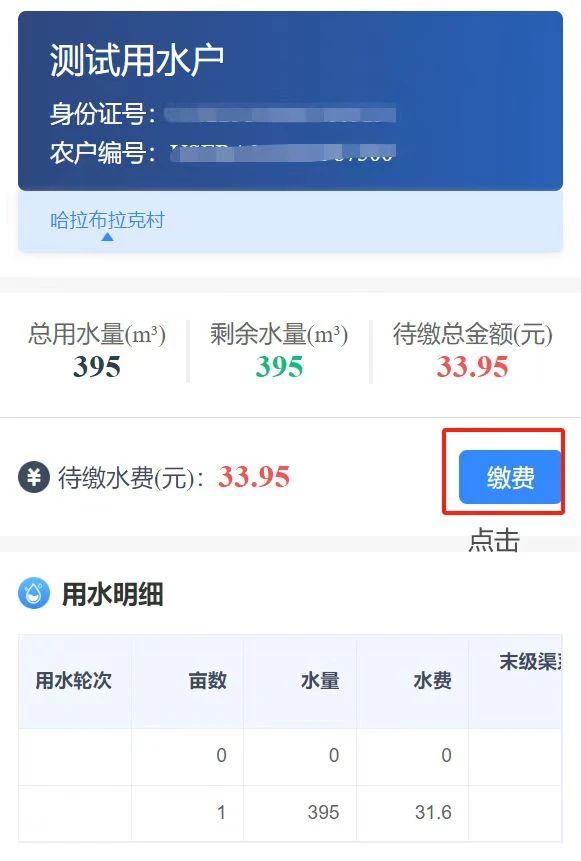Image resolution: width=581 pixels, height=861 pixels.
Task: Select the 哈拉布拉克村 village tab
Action: [x=107, y=220]
